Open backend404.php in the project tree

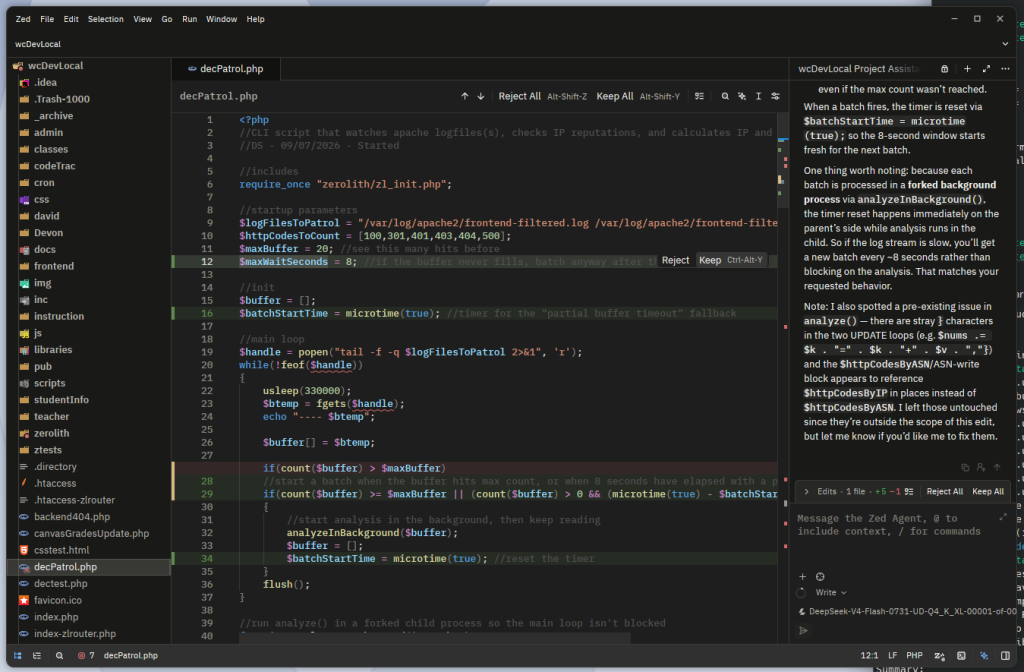[72, 517]
